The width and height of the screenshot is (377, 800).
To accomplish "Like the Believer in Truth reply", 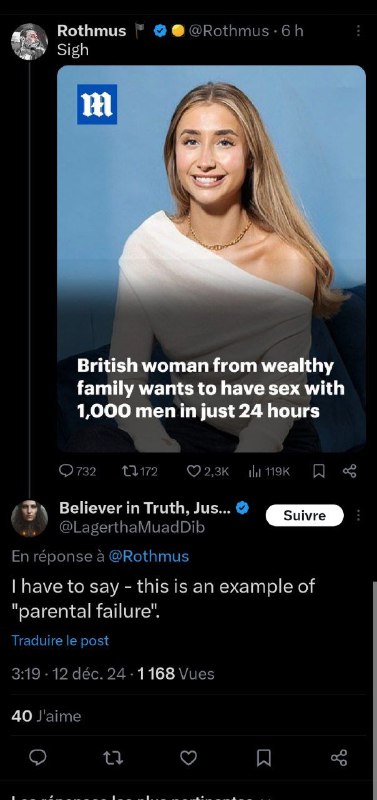I will coord(188,758).
